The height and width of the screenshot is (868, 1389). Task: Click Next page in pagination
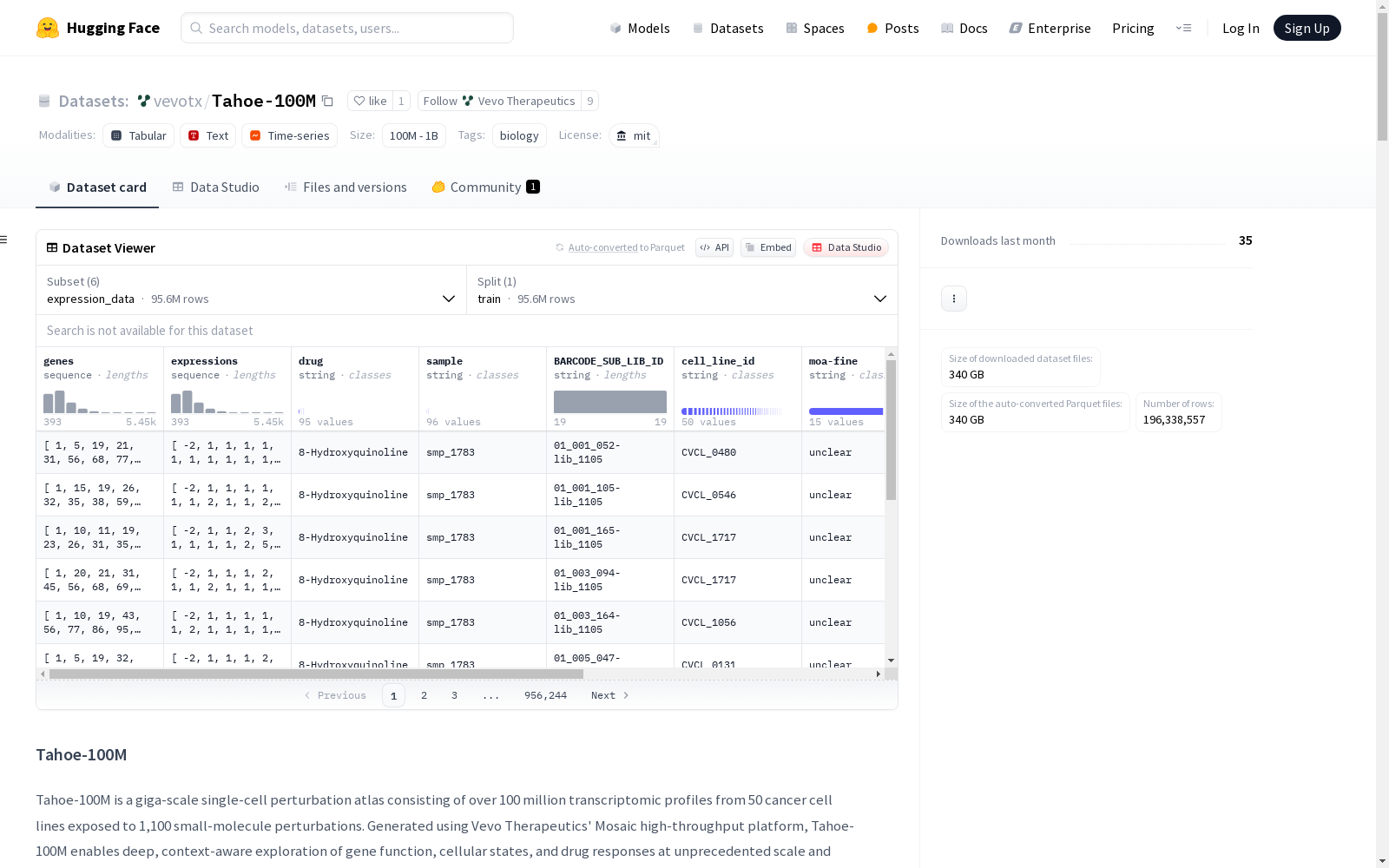(610, 695)
